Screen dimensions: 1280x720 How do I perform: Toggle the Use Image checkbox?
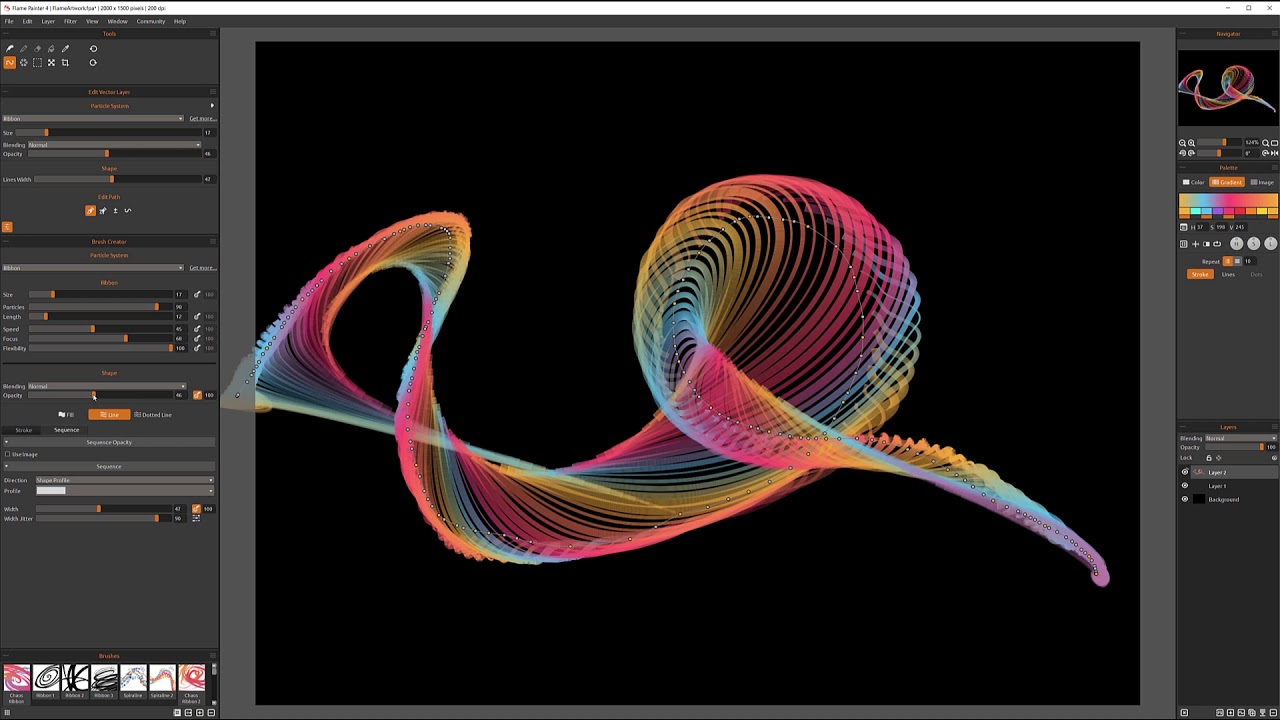tap(7, 454)
